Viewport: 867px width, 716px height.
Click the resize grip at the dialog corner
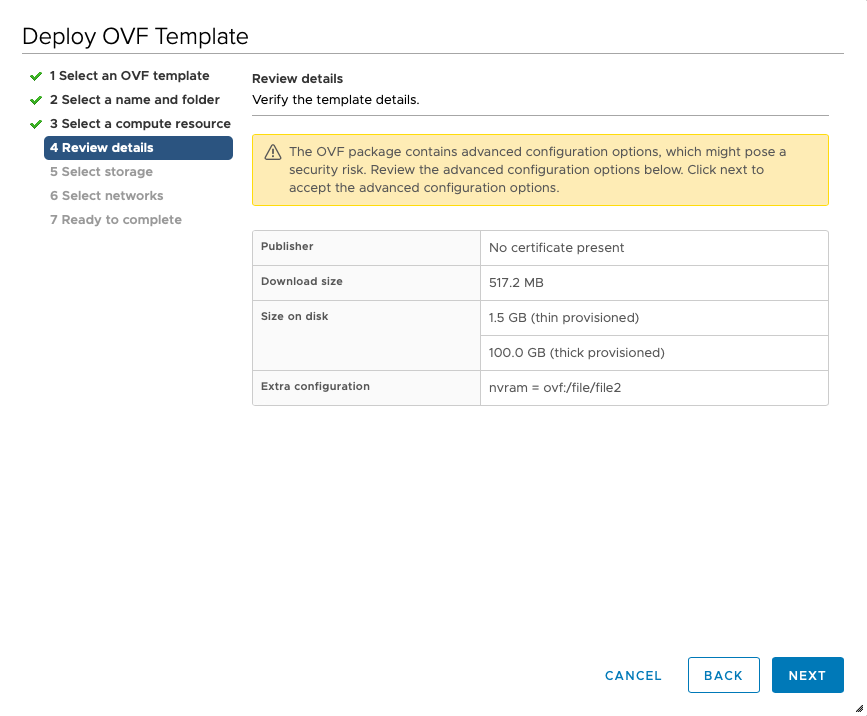(x=859, y=708)
